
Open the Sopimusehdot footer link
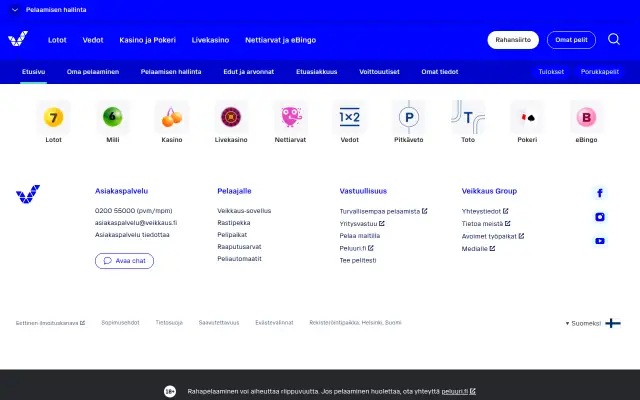[120, 323]
